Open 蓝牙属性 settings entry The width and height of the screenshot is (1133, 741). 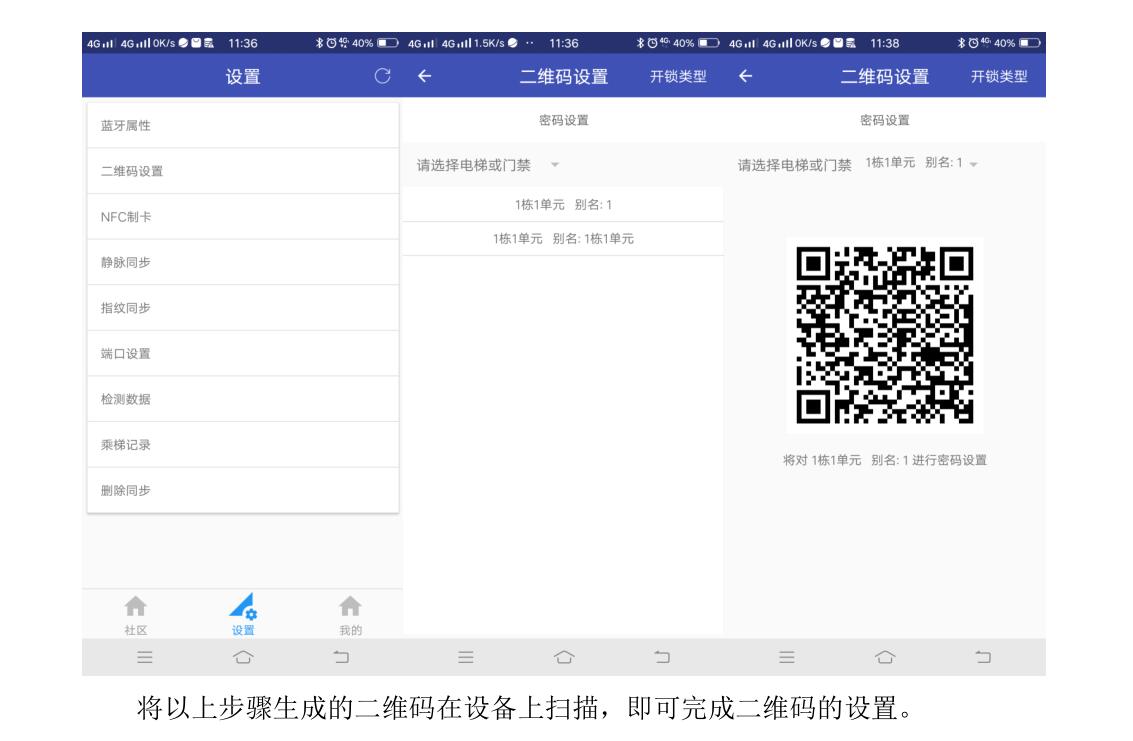(x=243, y=126)
